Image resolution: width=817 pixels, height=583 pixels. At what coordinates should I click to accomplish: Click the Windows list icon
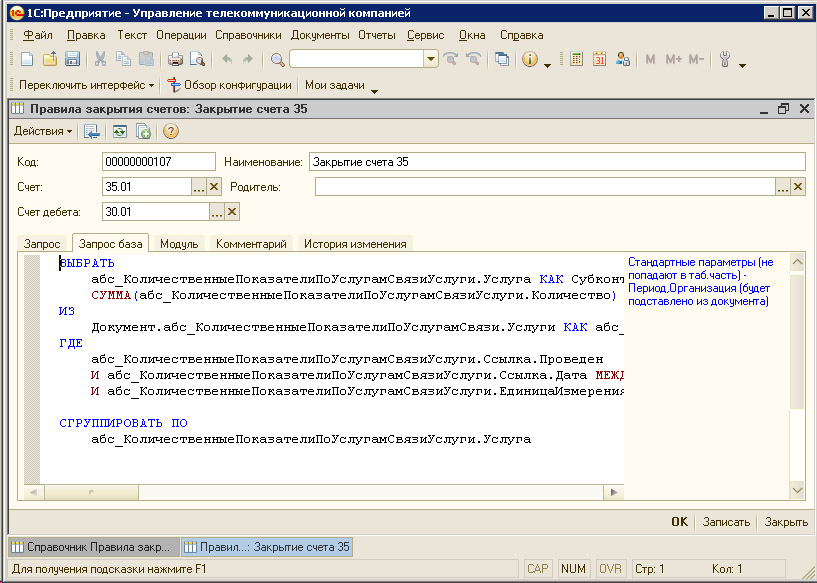click(x=502, y=59)
